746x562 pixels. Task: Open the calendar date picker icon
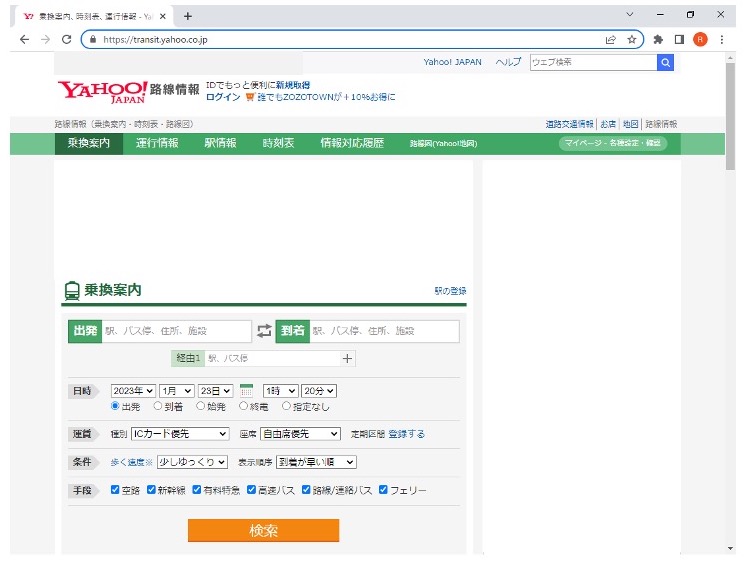[x=246, y=391]
